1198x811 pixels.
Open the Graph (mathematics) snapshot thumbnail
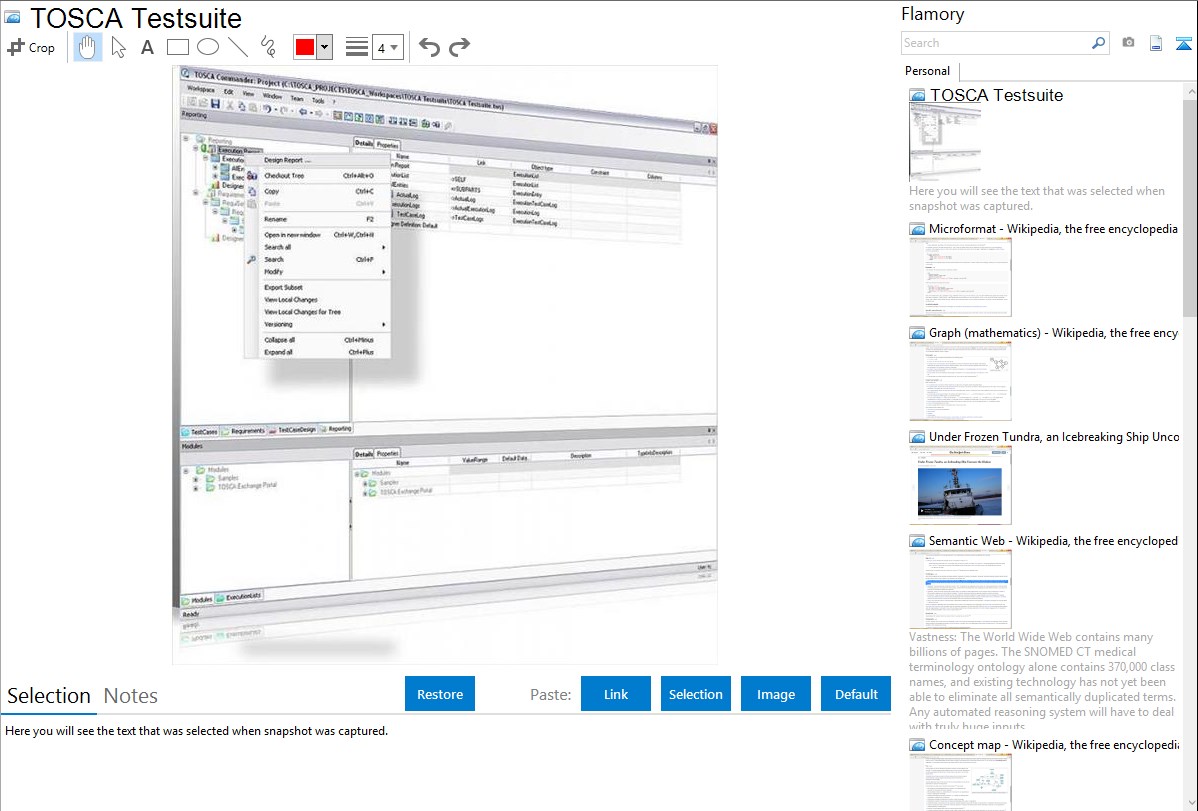point(960,381)
